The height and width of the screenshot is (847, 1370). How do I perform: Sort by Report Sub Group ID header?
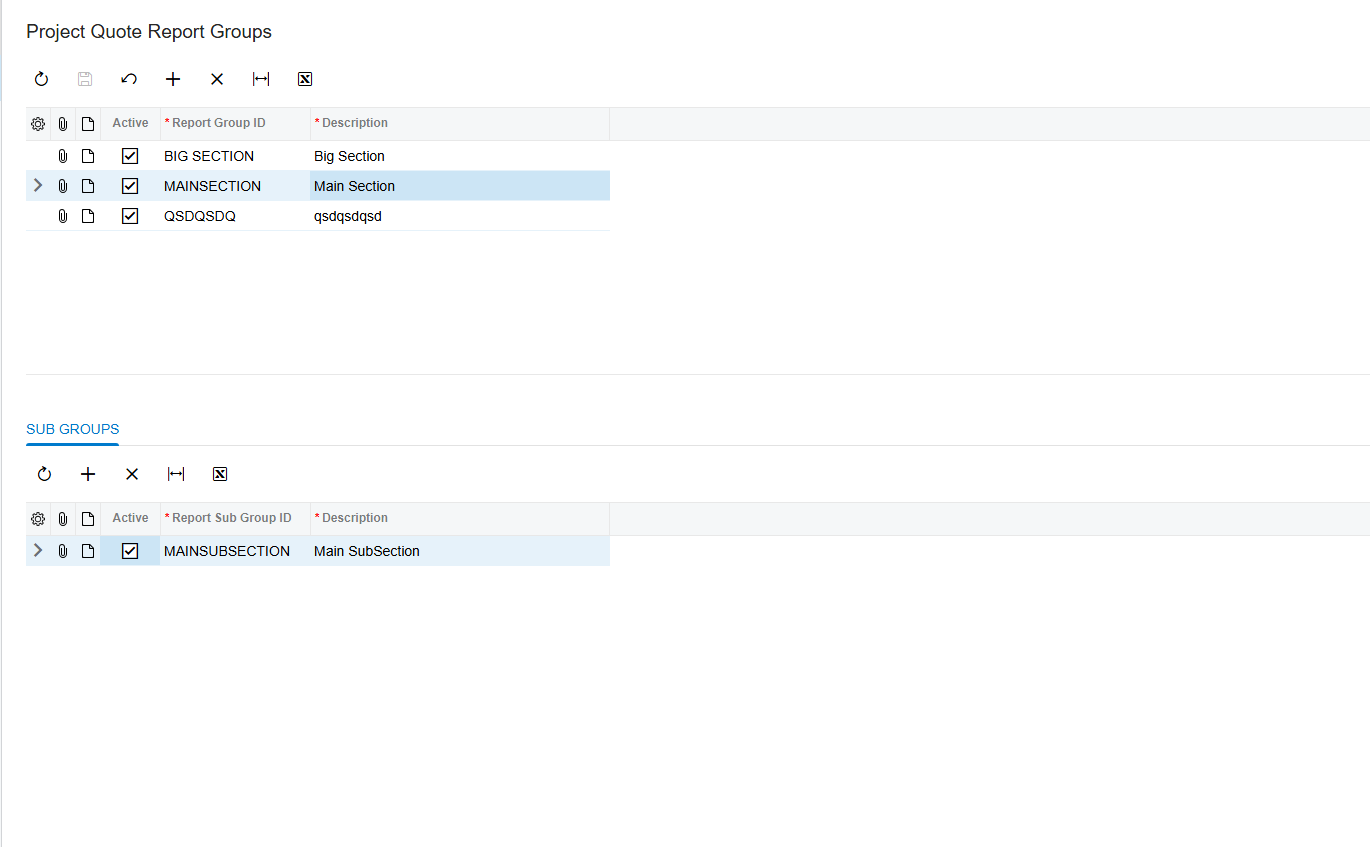[235, 518]
